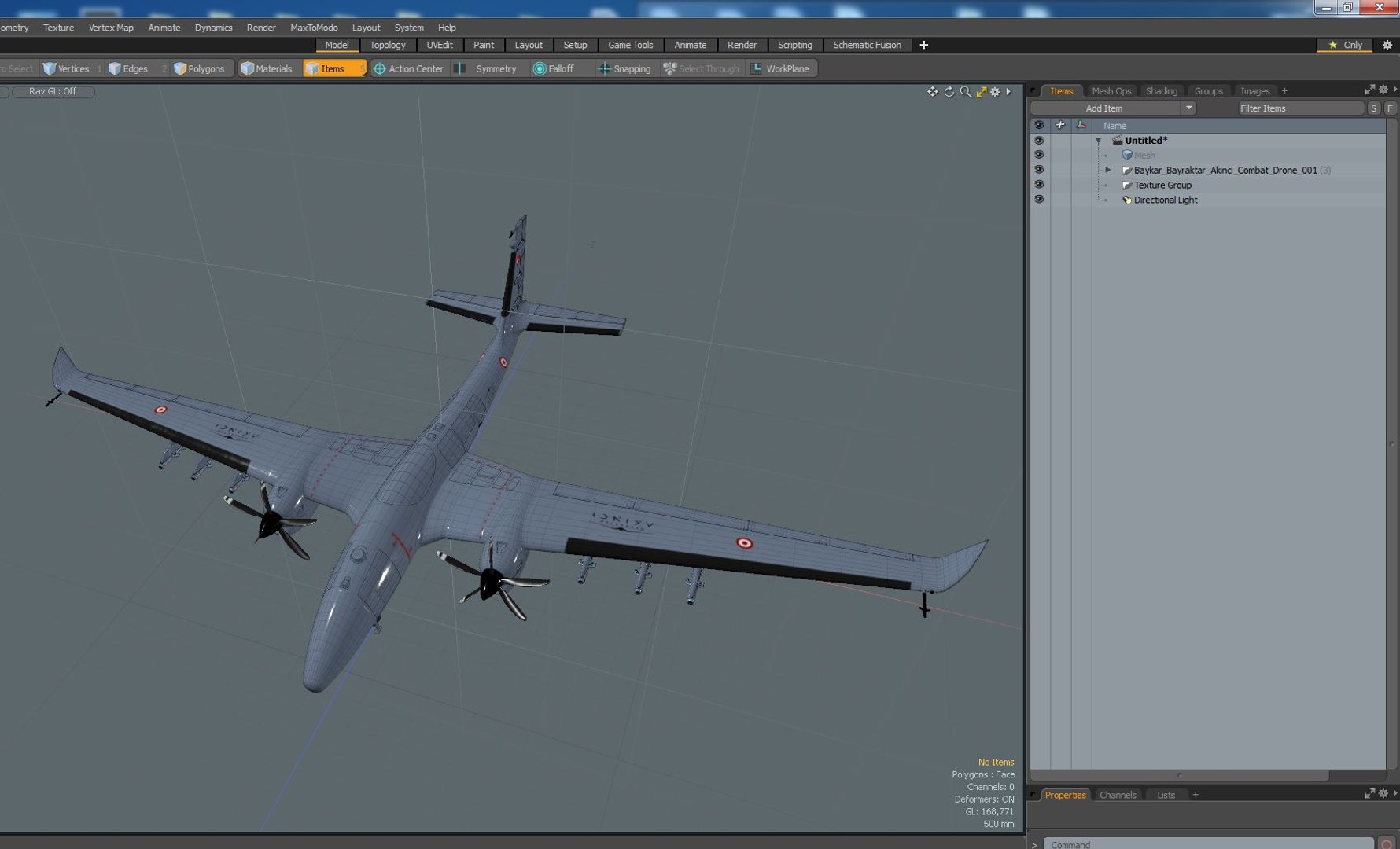Toggle Ray GL: Off button
The height and width of the screenshot is (849, 1400).
(x=53, y=92)
